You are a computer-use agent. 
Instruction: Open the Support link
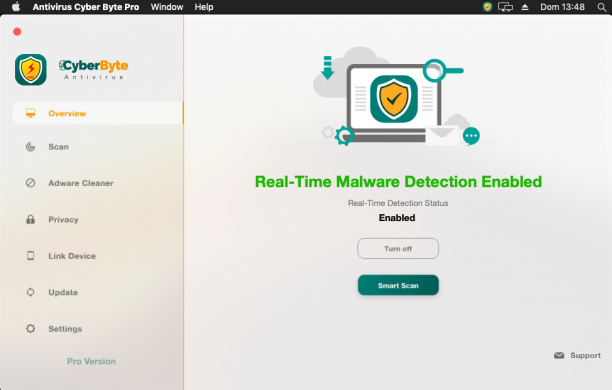pyautogui.click(x=585, y=355)
